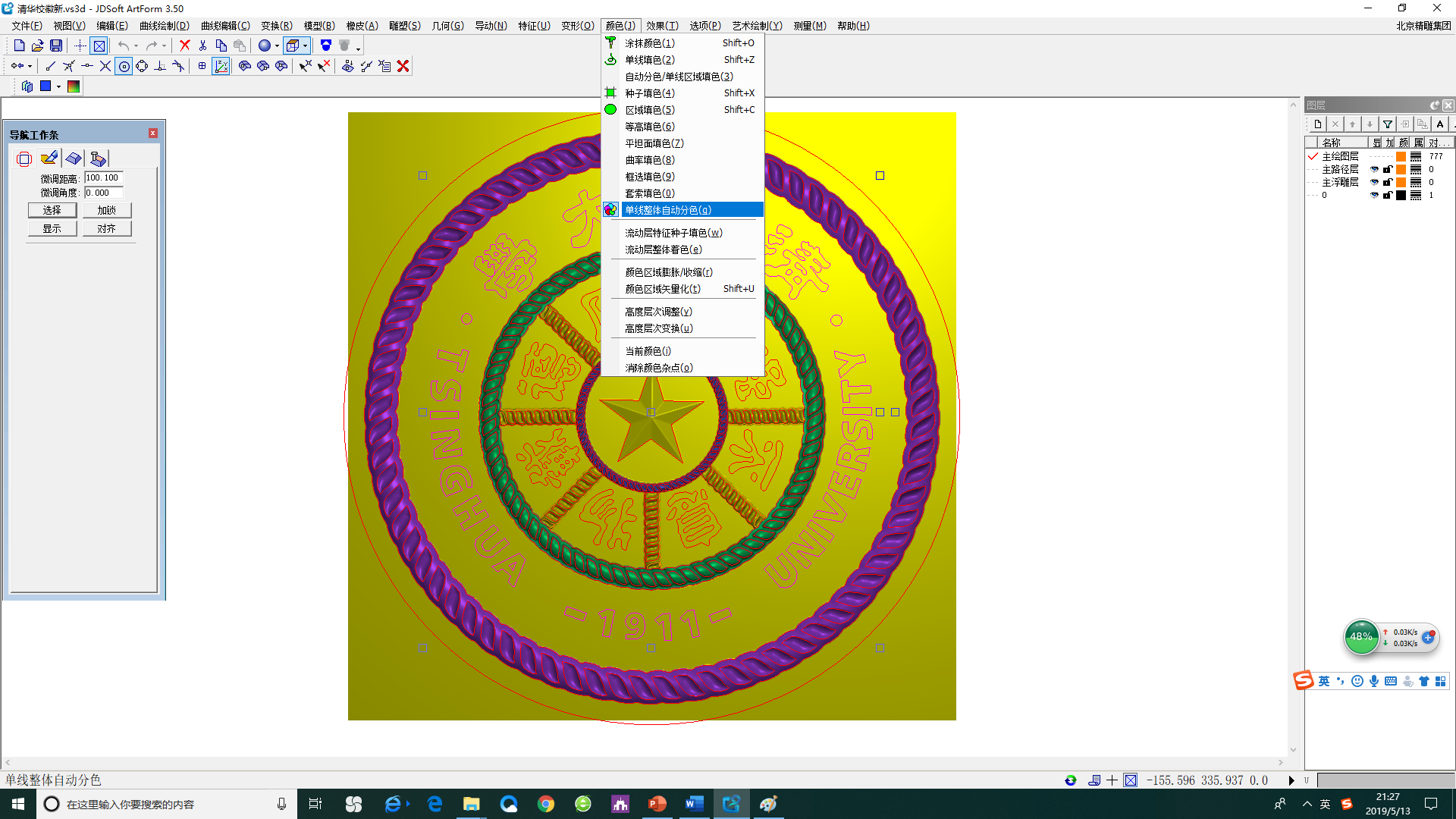Toggle the lock on 主浮雕层 layer
The image size is (1456, 819).
(x=1388, y=182)
